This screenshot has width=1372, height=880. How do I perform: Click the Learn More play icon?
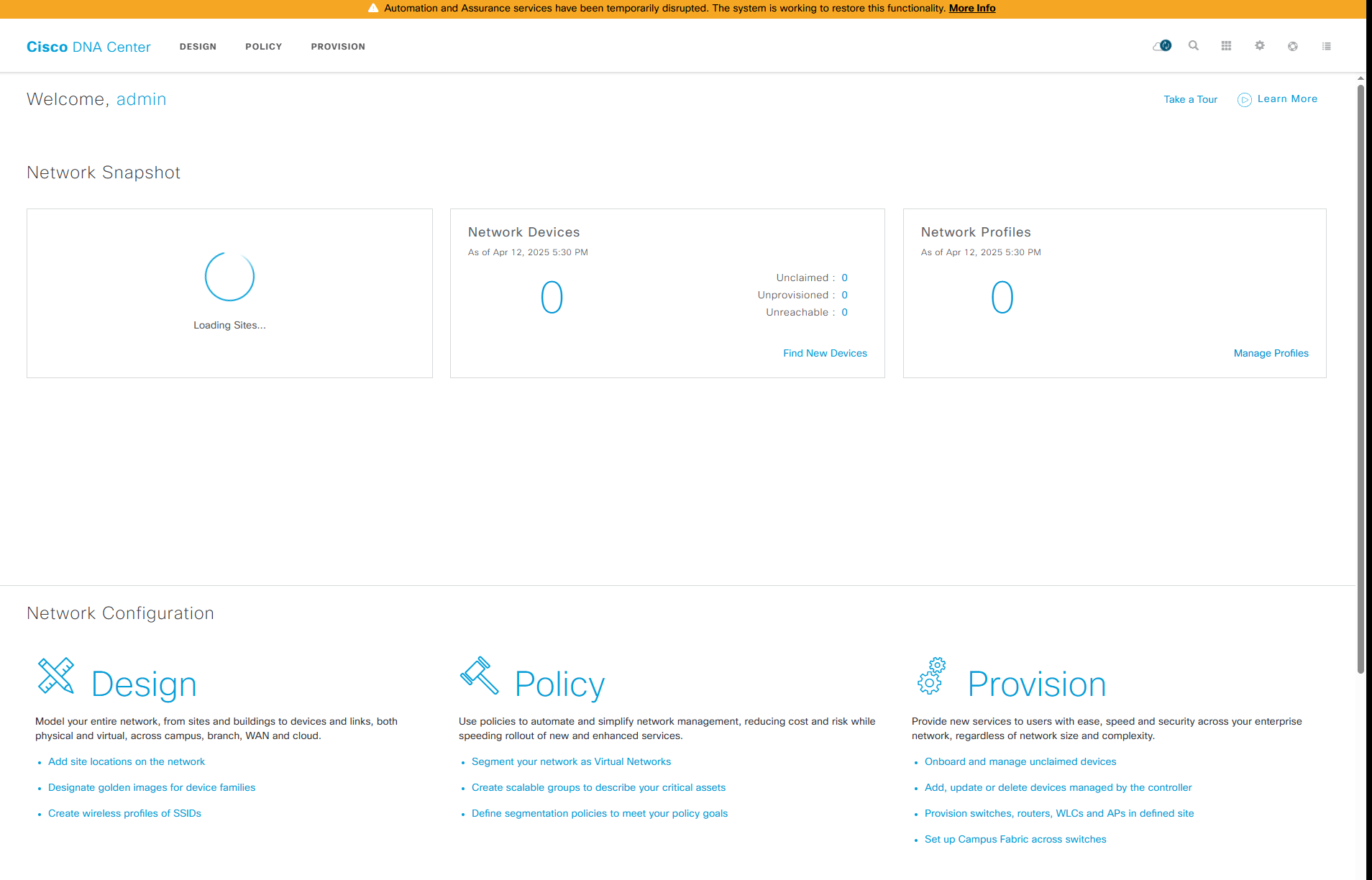(x=1245, y=100)
